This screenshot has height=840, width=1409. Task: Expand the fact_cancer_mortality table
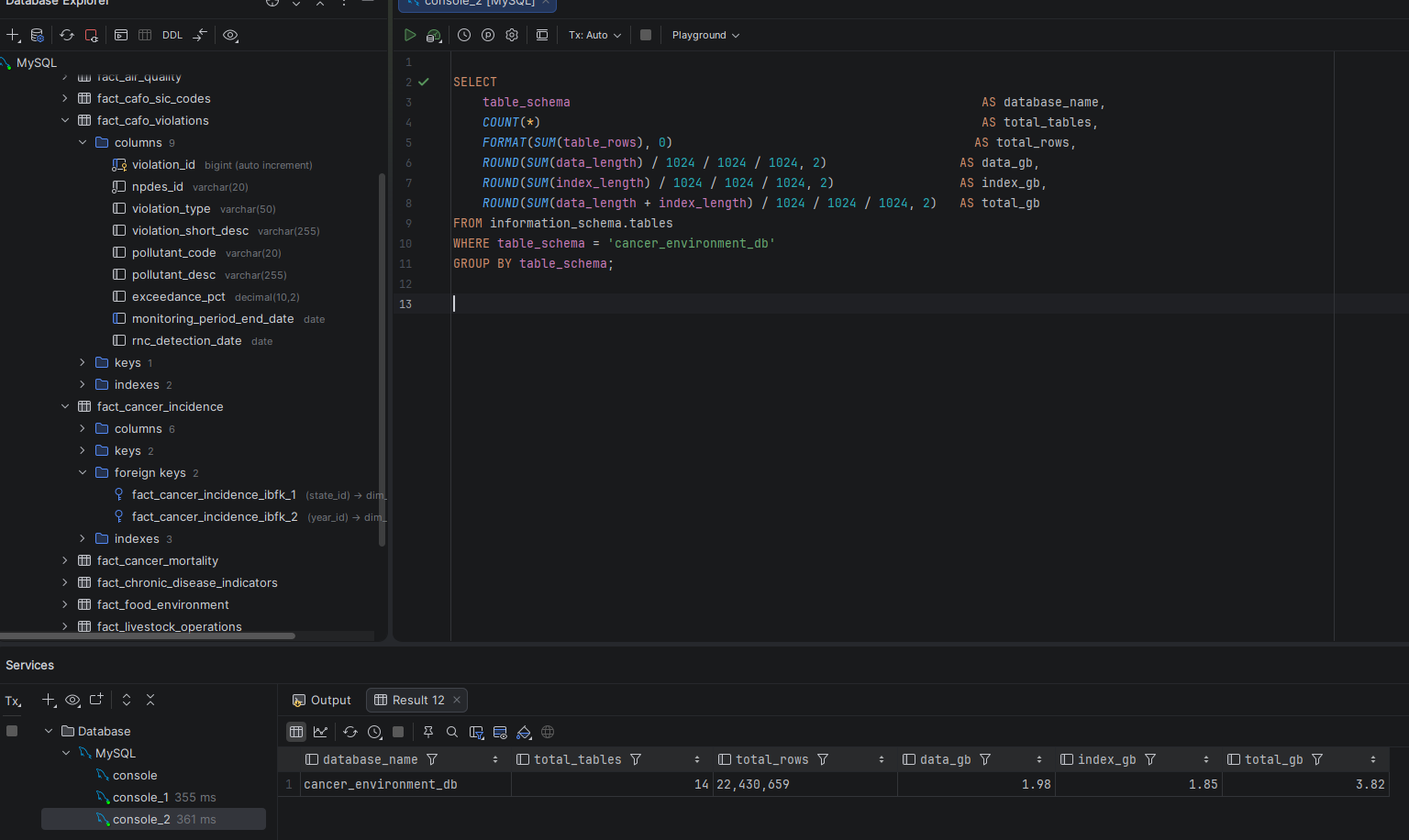64,560
